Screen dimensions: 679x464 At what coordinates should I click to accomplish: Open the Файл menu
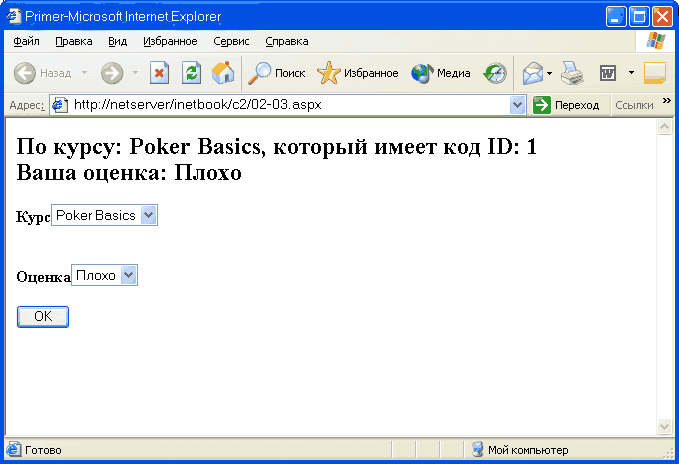(26, 41)
